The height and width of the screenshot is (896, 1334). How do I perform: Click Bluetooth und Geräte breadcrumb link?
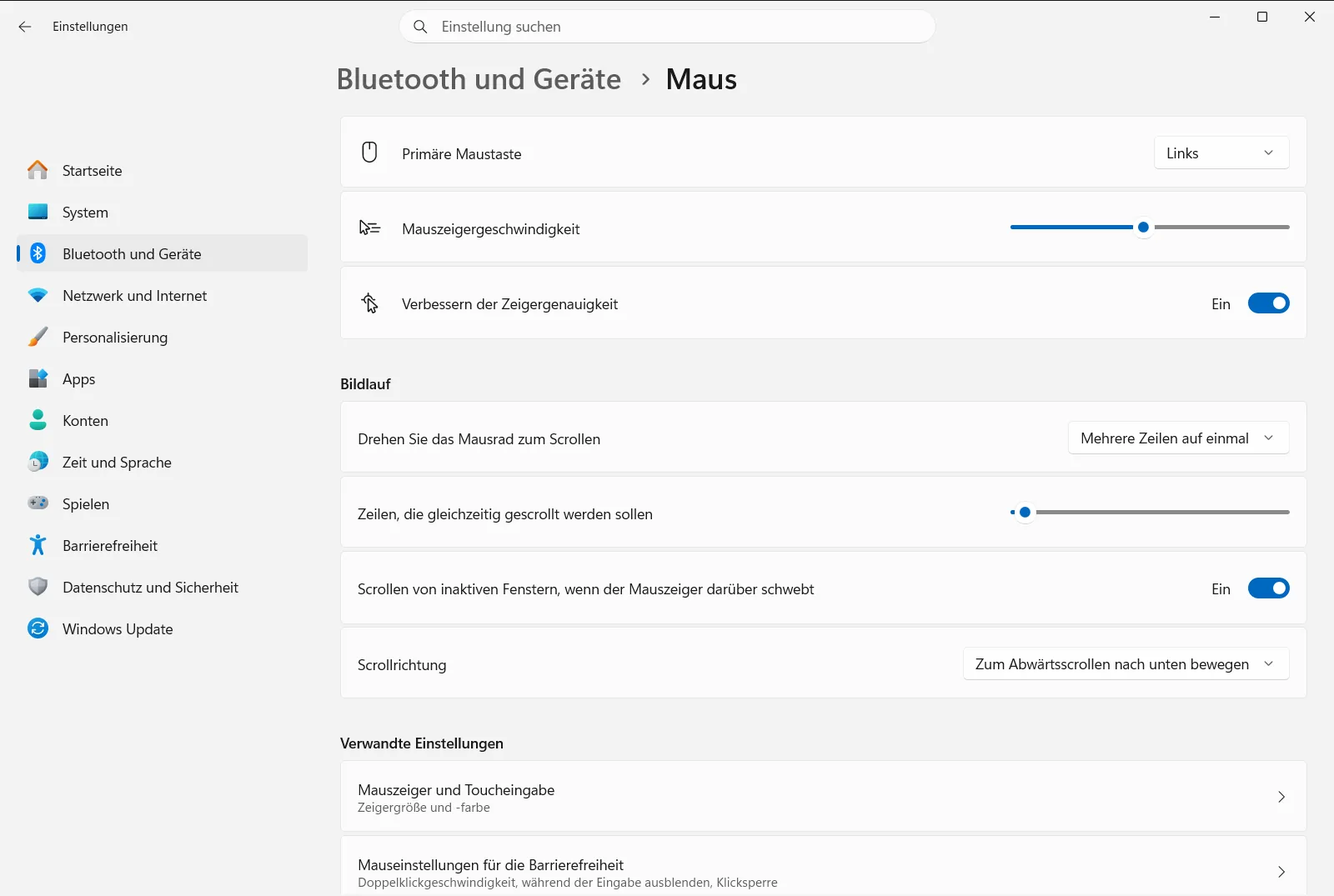pos(479,79)
